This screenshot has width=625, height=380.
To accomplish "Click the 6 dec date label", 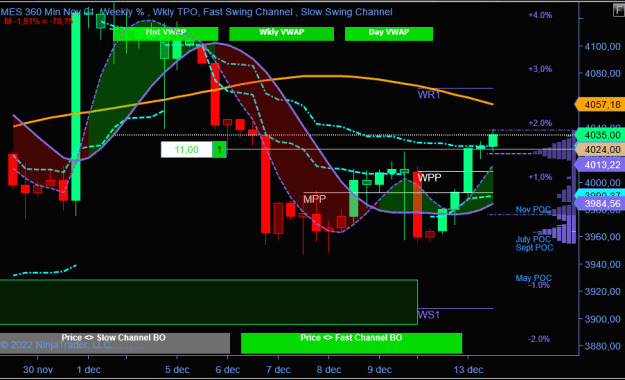I will [x=228, y=370].
